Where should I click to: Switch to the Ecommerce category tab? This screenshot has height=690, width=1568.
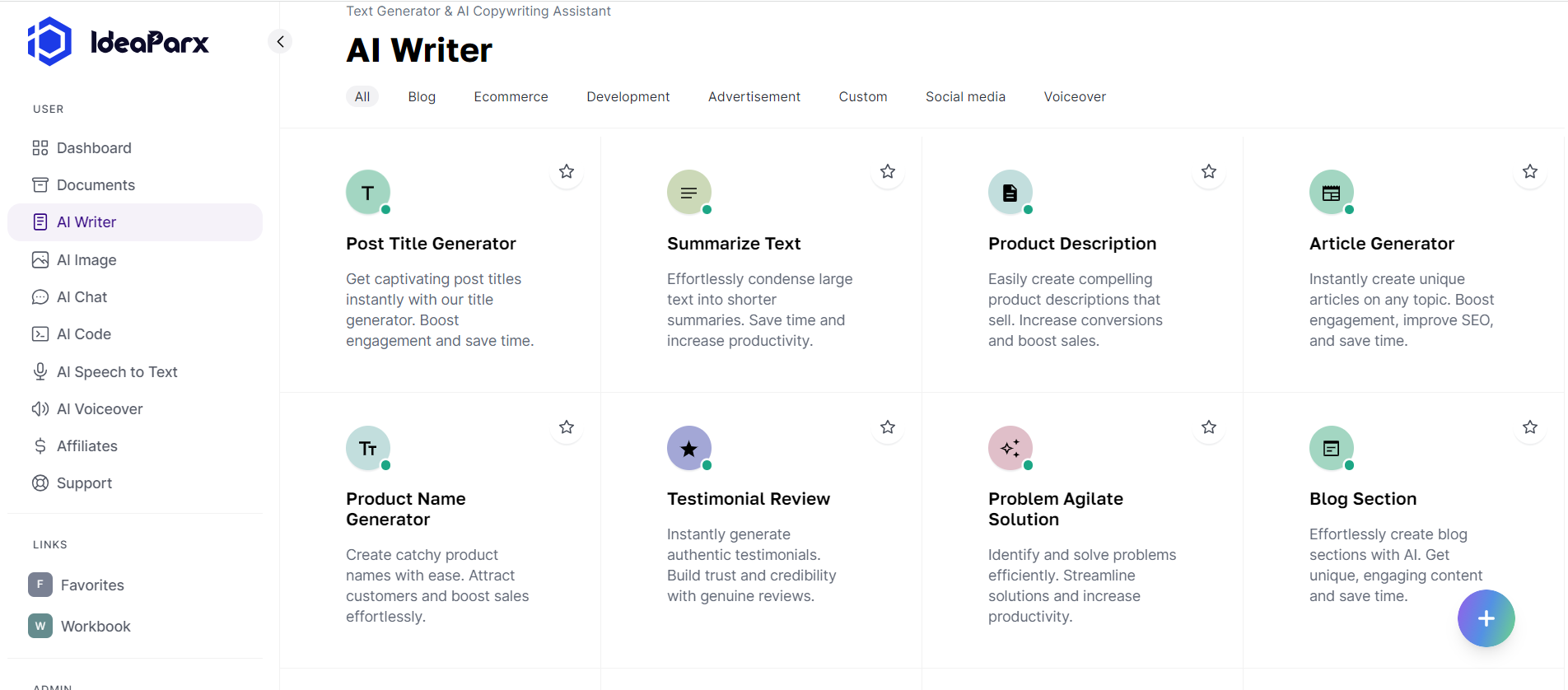[511, 97]
